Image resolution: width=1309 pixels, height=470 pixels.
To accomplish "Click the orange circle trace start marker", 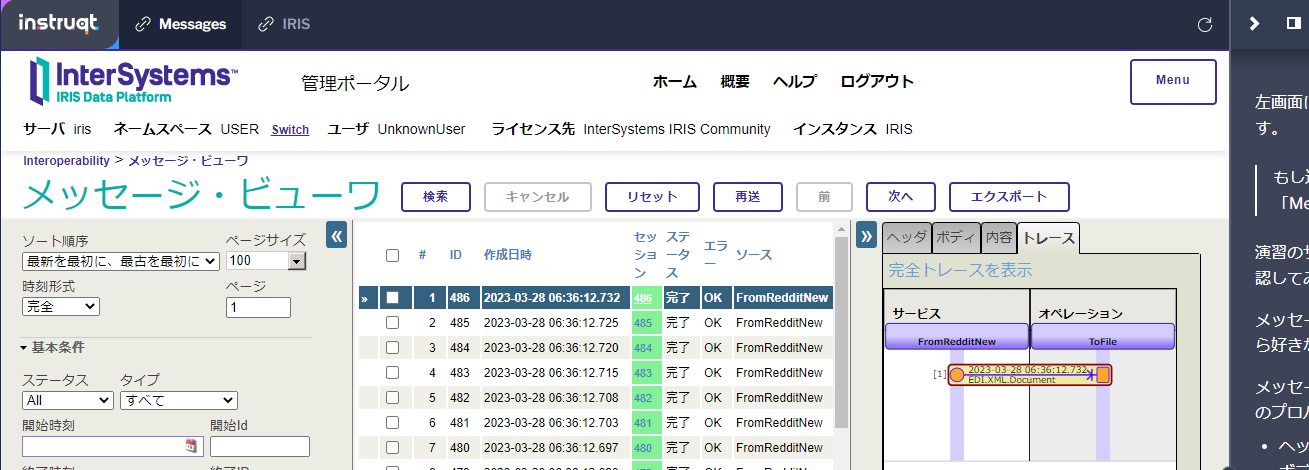I will pos(956,375).
